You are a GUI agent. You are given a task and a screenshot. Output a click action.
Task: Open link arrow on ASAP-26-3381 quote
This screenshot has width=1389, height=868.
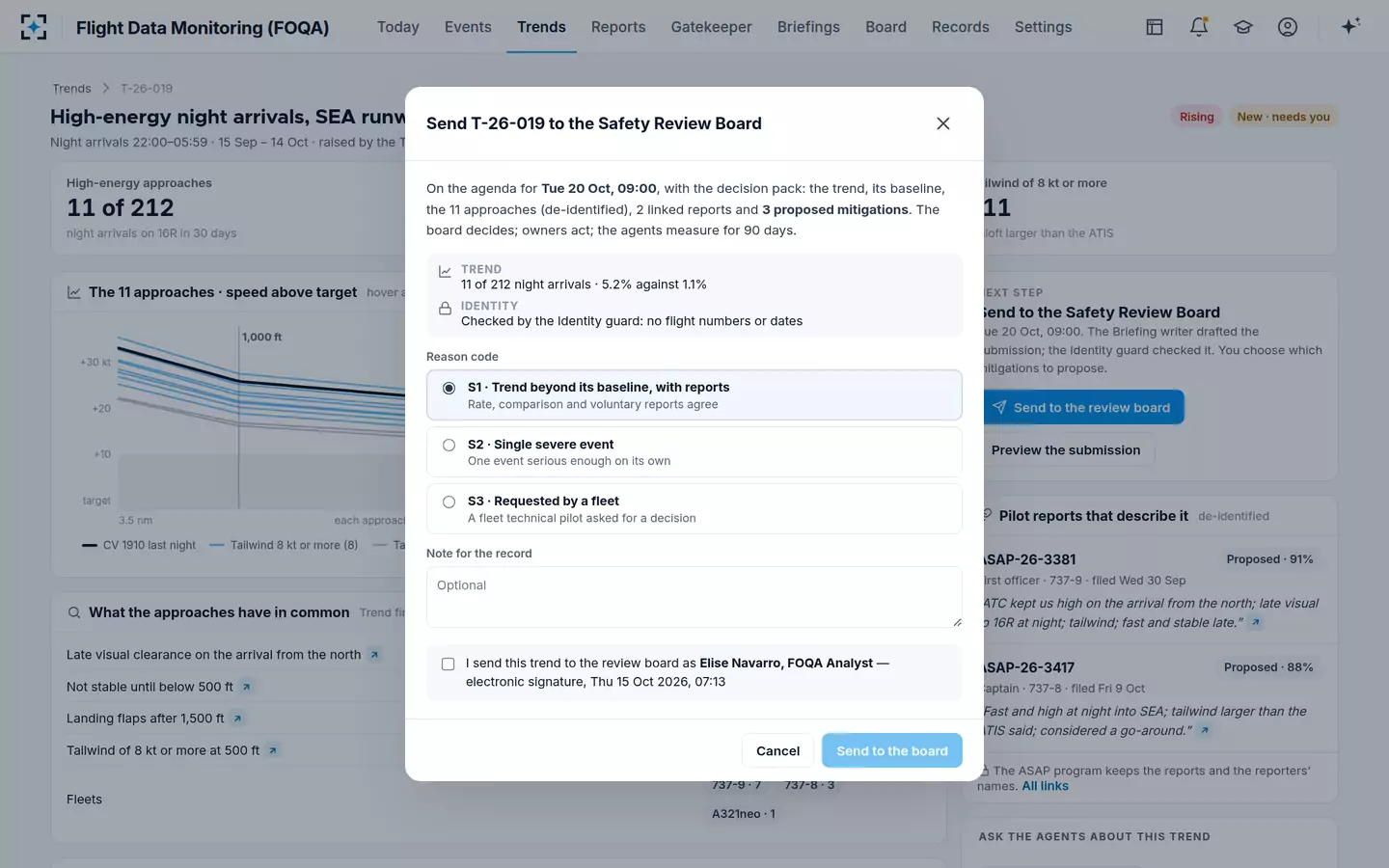click(1256, 623)
